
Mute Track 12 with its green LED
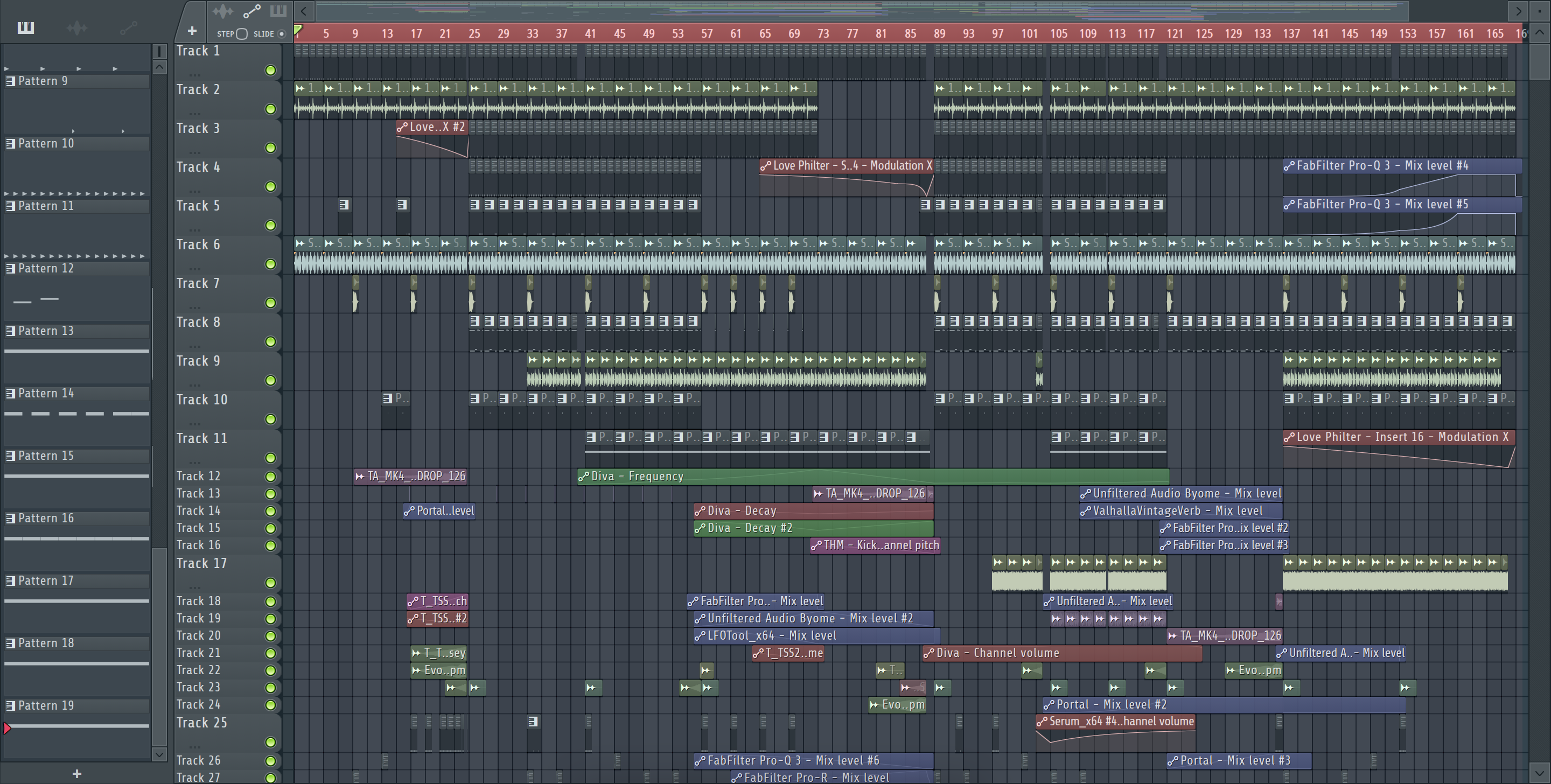pos(270,477)
